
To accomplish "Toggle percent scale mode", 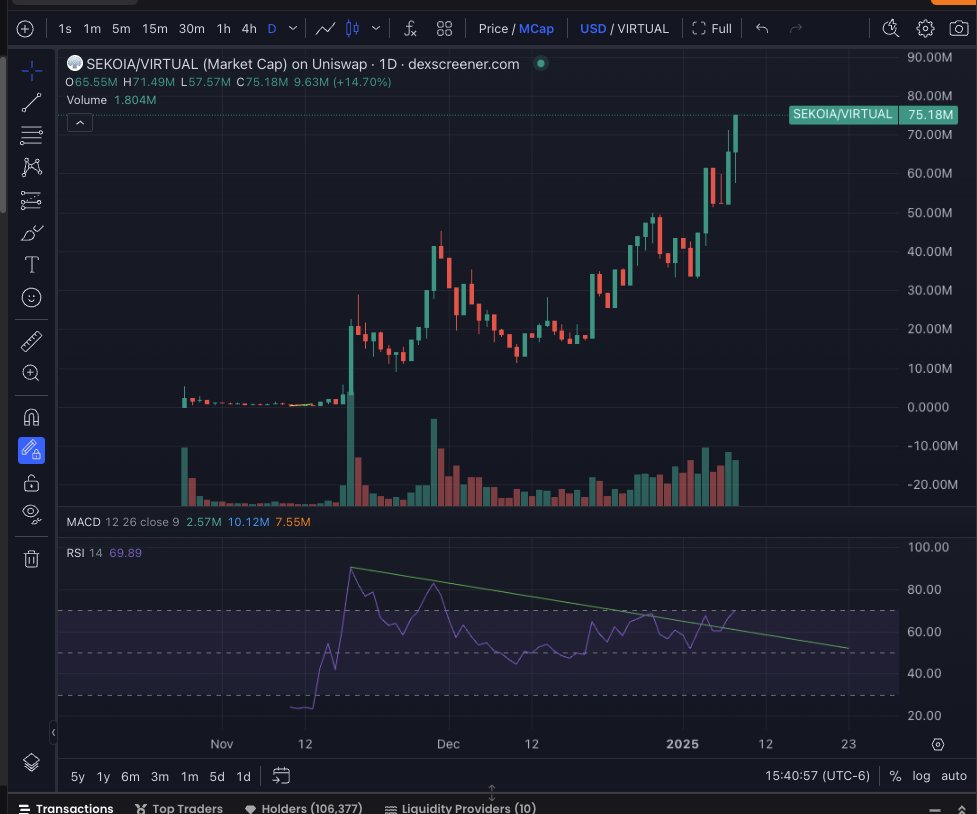I will pyautogui.click(x=895, y=776).
